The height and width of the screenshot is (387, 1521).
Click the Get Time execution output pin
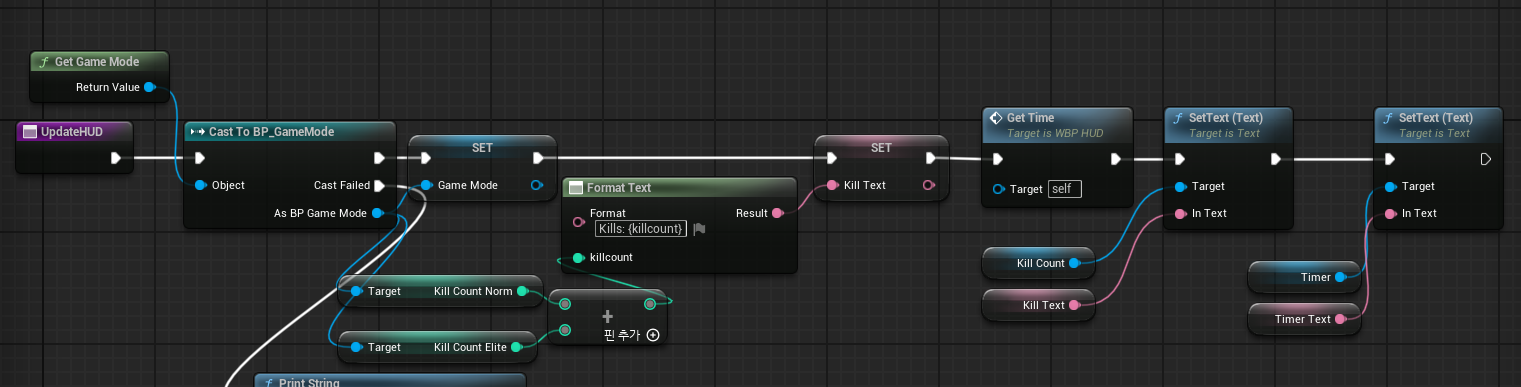click(1117, 158)
